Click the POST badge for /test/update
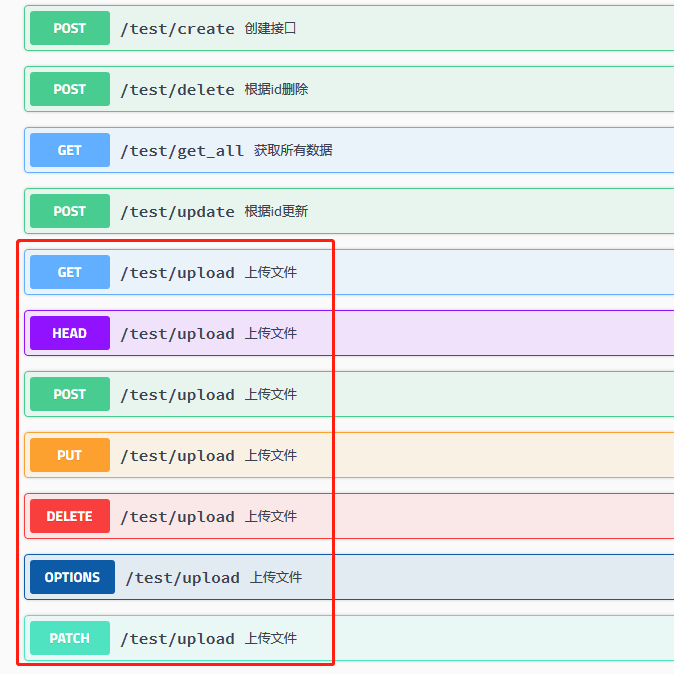674x674 pixels. click(x=69, y=211)
